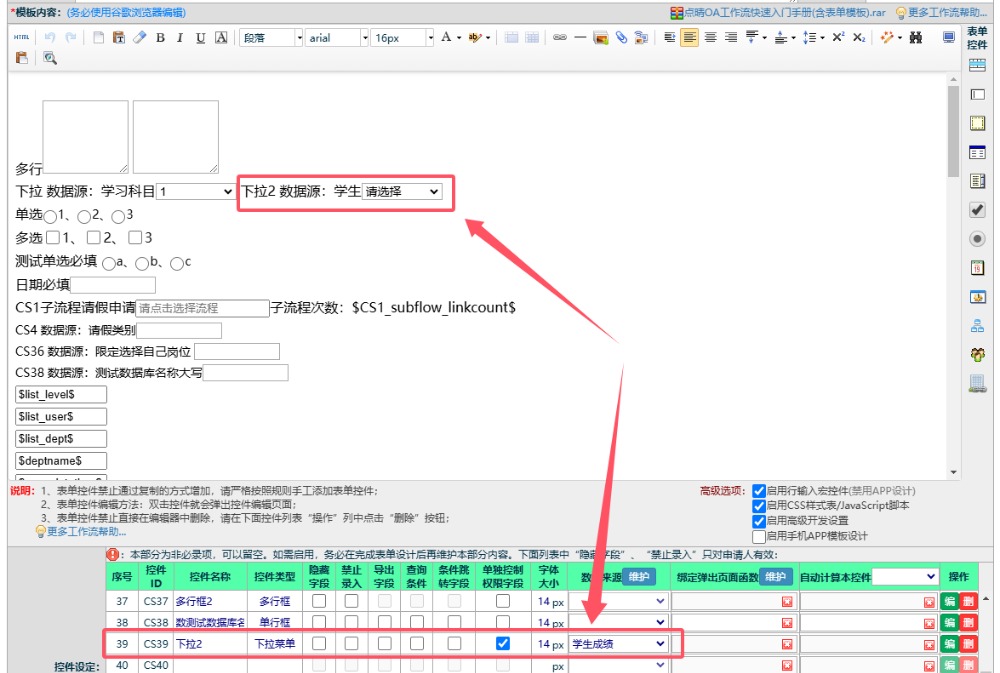Expand the 学生 请选择 dropdown in the form
This screenshot has height=673, width=1000.
401,191
